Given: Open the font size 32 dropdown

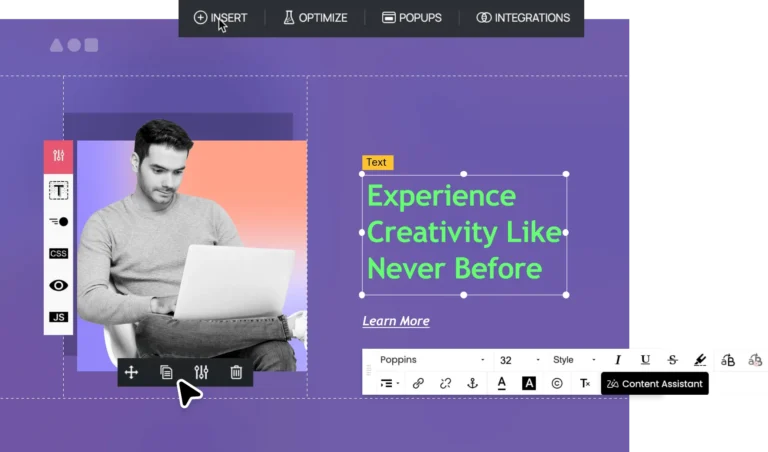Looking at the screenshot, I should [518, 360].
